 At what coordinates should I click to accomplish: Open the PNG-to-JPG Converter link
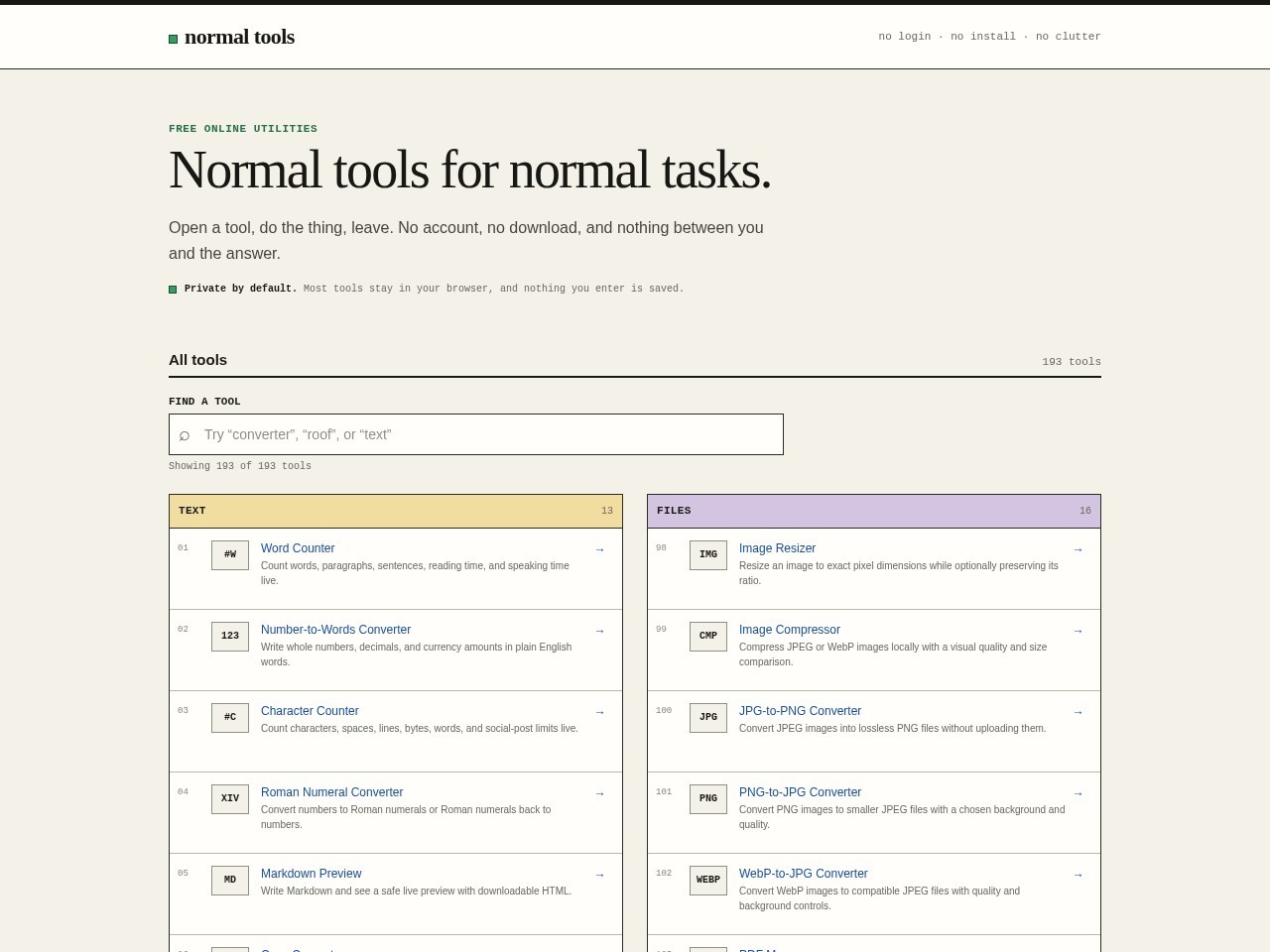[800, 792]
